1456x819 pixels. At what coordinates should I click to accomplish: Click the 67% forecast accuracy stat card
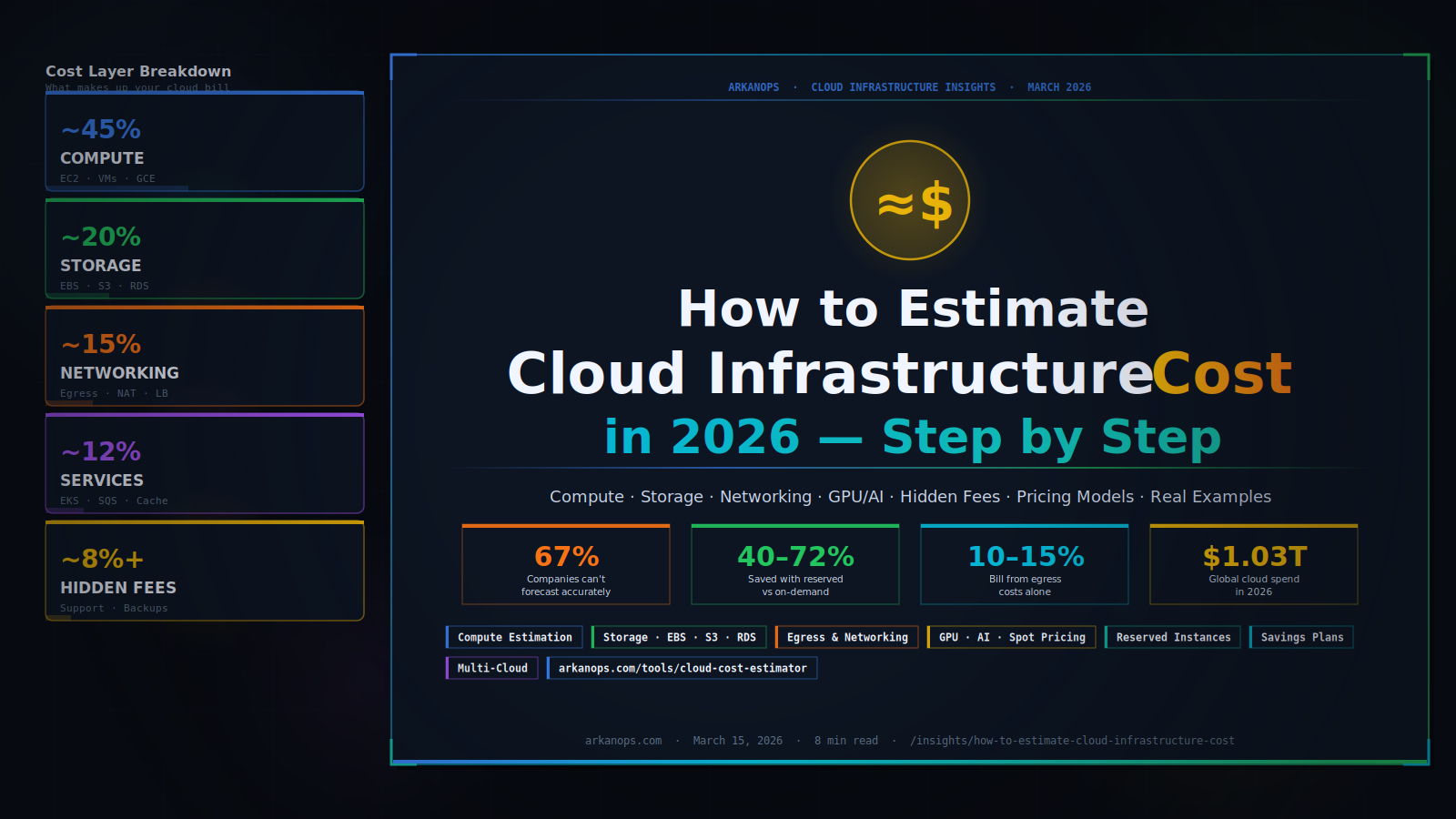tap(567, 564)
